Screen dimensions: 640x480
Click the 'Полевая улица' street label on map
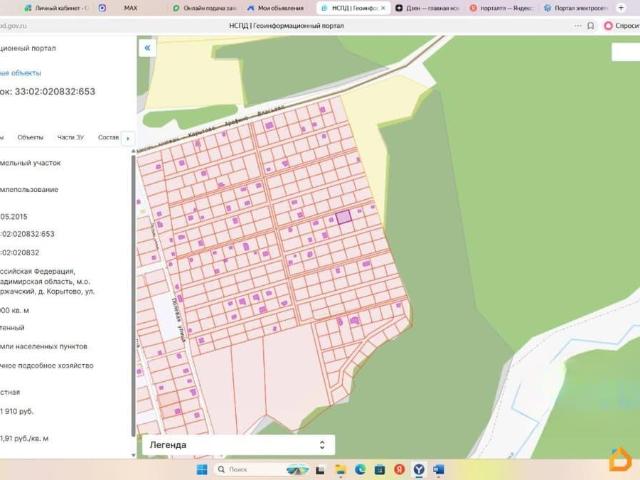tap(178, 318)
